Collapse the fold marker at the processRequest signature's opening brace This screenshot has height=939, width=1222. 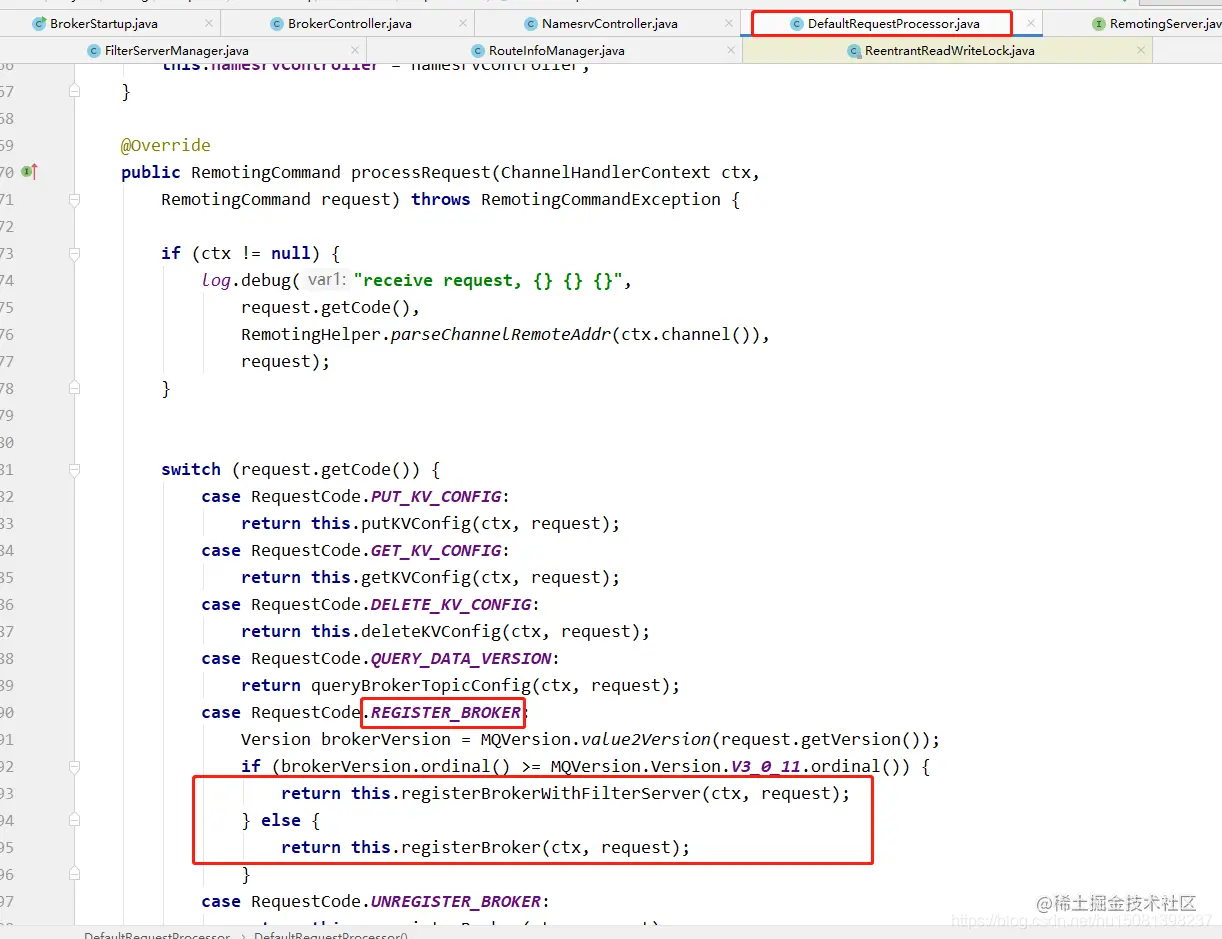click(x=75, y=200)
